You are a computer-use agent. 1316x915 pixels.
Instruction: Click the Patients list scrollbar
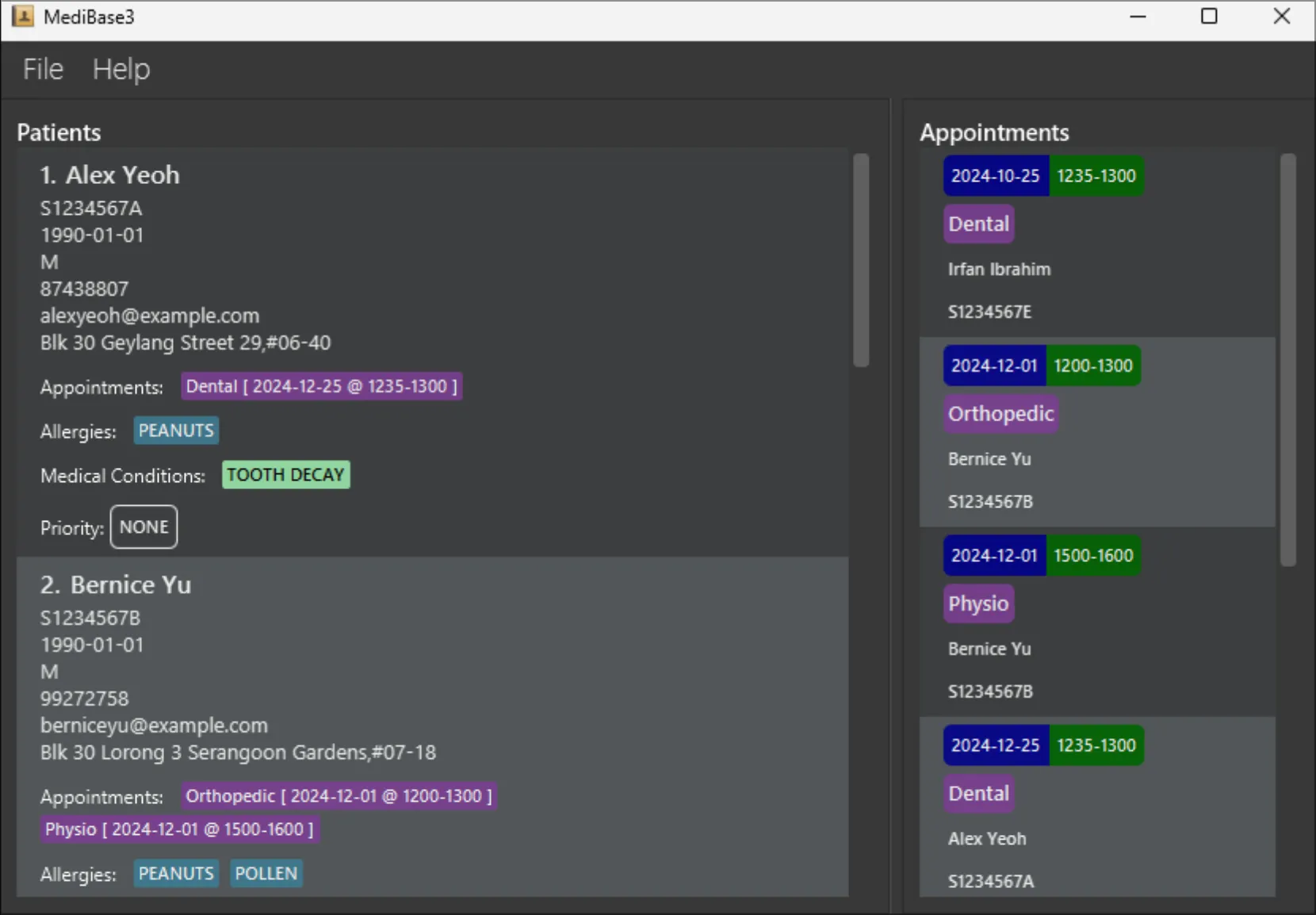coord(862,262)
